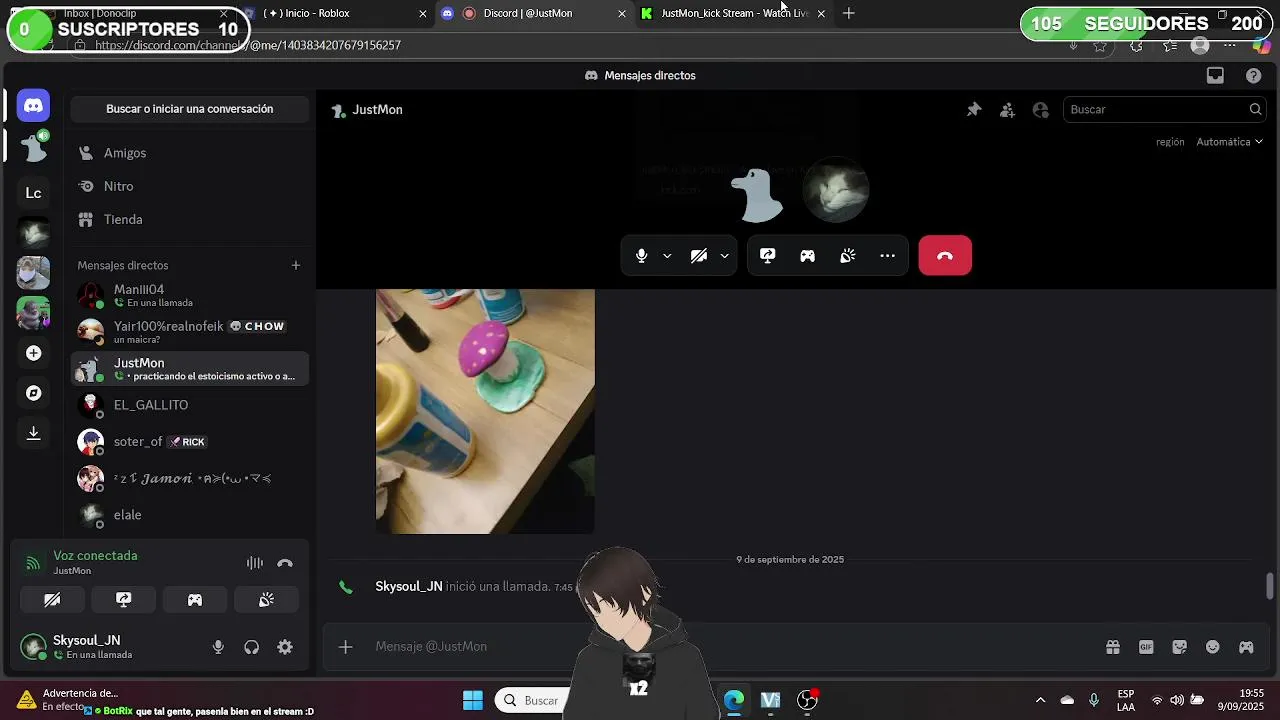Open Help question mark icon
This screenshot has height=720, width=1280.
(x=1253, y=75)
